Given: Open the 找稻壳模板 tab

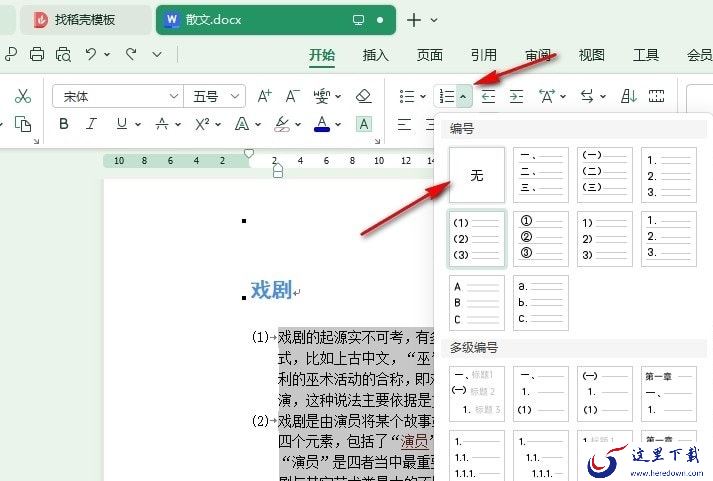Looking at the screenshot, I should pyautogui.click(x=85, y=20).
